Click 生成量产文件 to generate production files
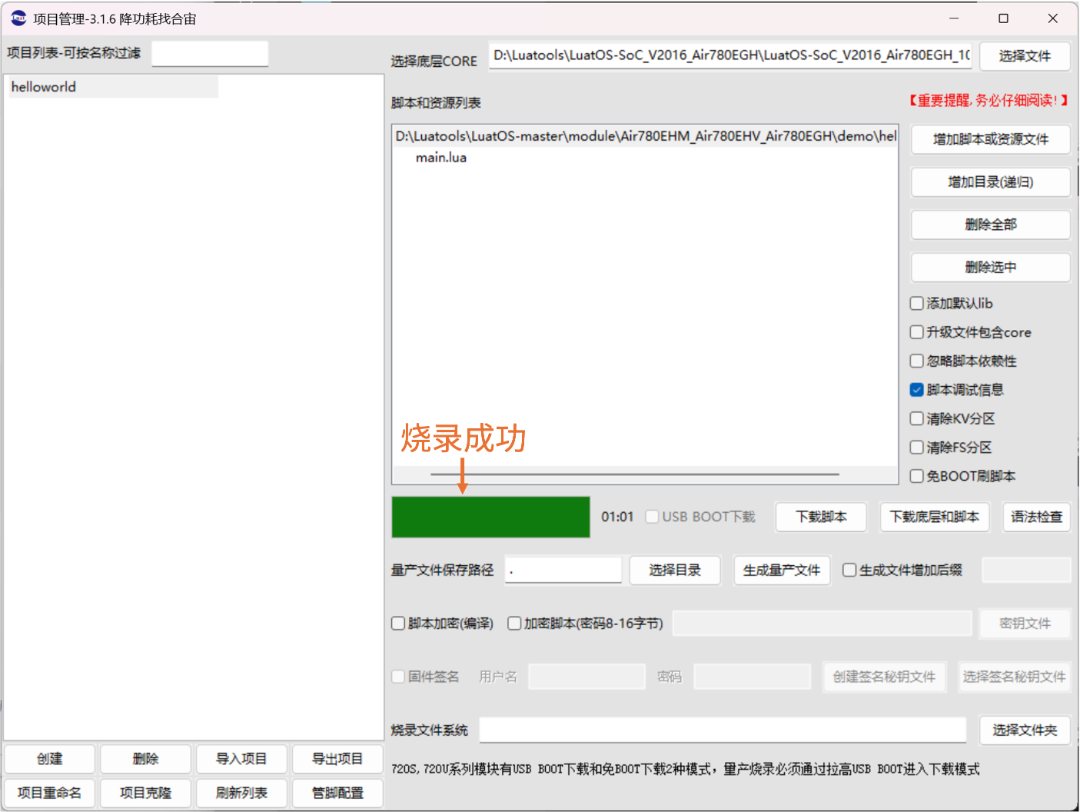 coord(782,569)
